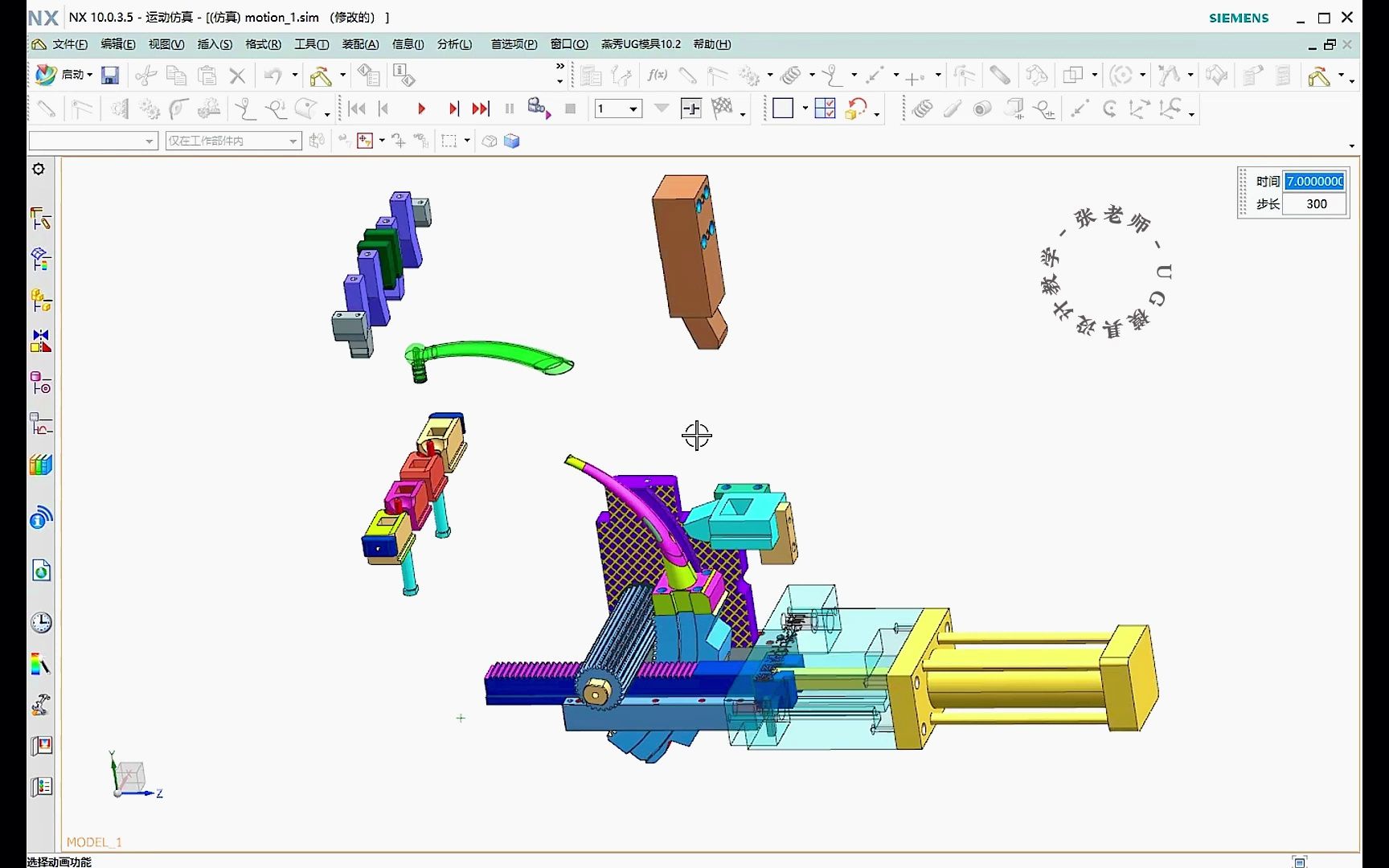Click the MODEL_1 view label
Image resolution: width=1389 pixels, height=868 pixels.
(x=94, y=841)
